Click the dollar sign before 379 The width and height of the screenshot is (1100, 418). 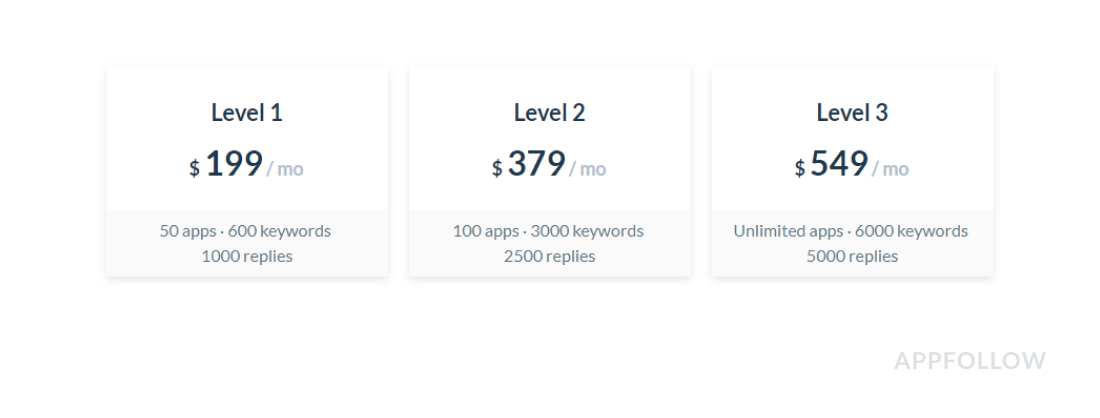tap(497, 169)
